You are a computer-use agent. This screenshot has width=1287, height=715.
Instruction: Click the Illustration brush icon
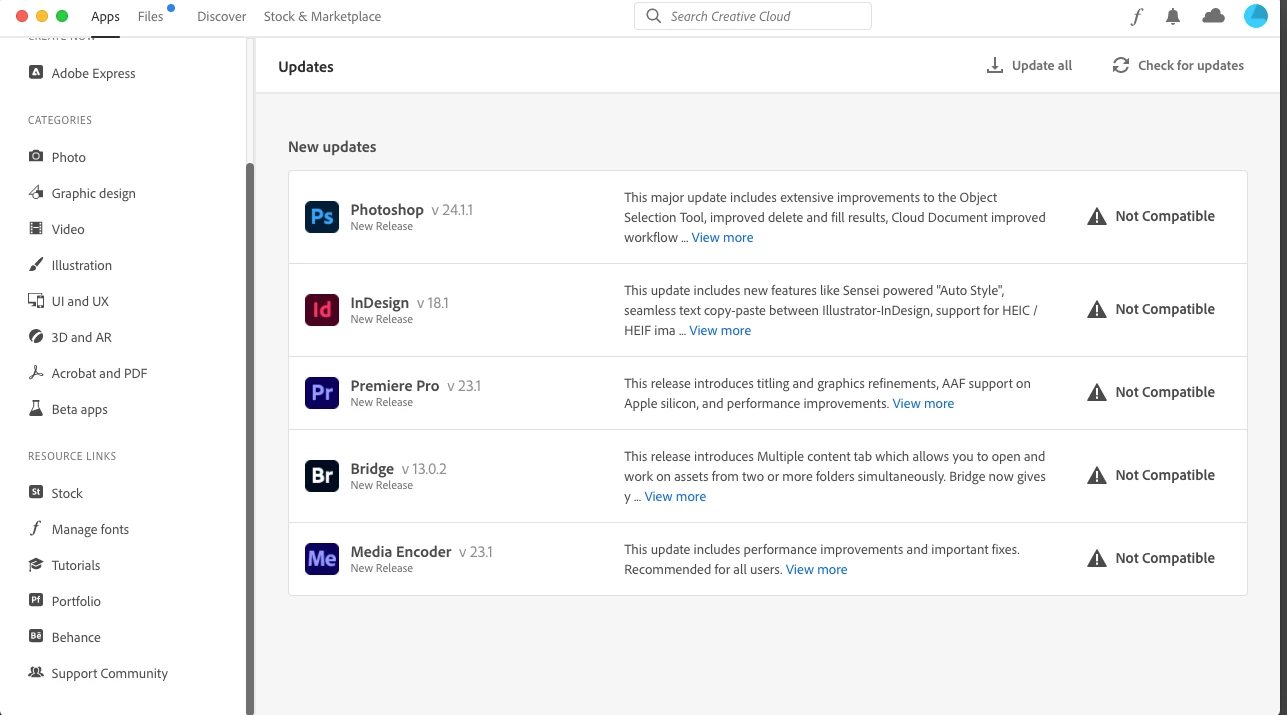(36, 265)
